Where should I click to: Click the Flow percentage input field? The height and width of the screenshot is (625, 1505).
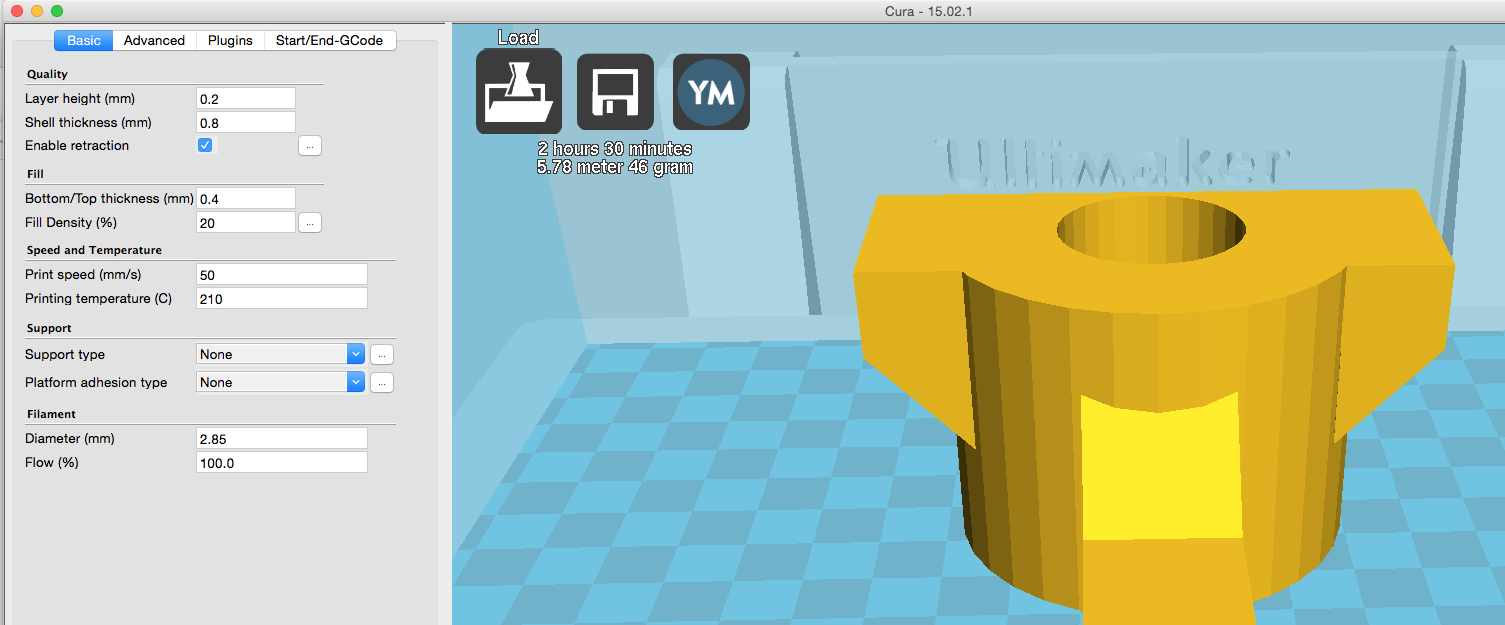click(x=282, y=462)
